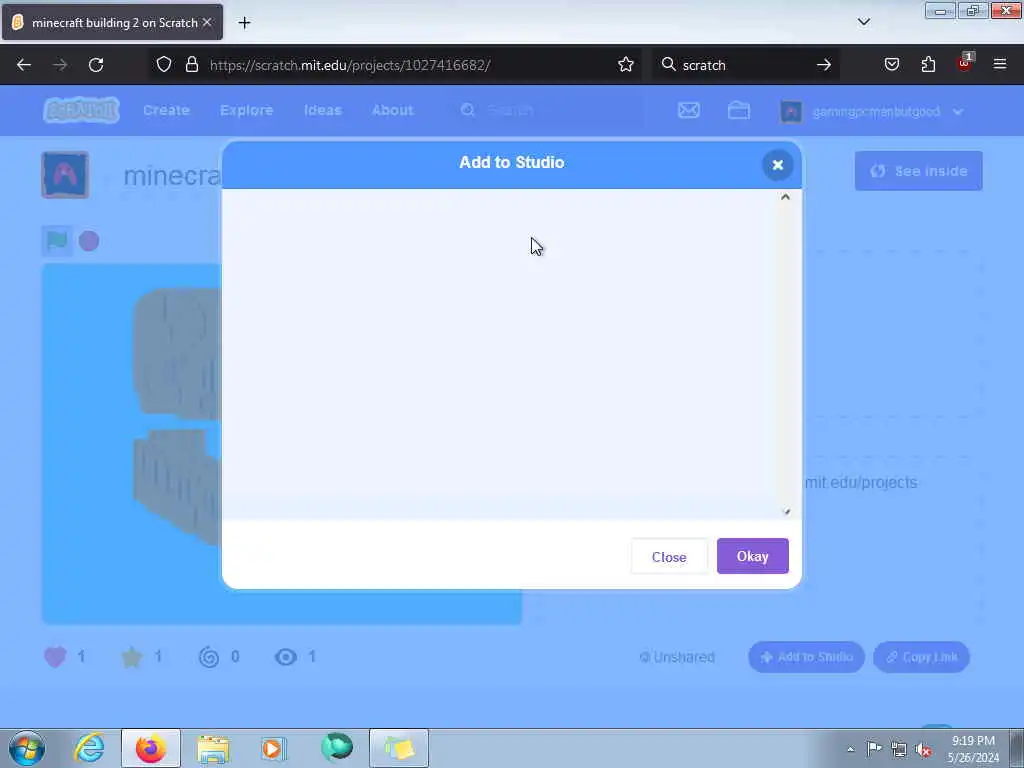This screenshot has width=1024, height=768.
Task: Click the project author avatar thumbnail
Action: tap(65, 175)
